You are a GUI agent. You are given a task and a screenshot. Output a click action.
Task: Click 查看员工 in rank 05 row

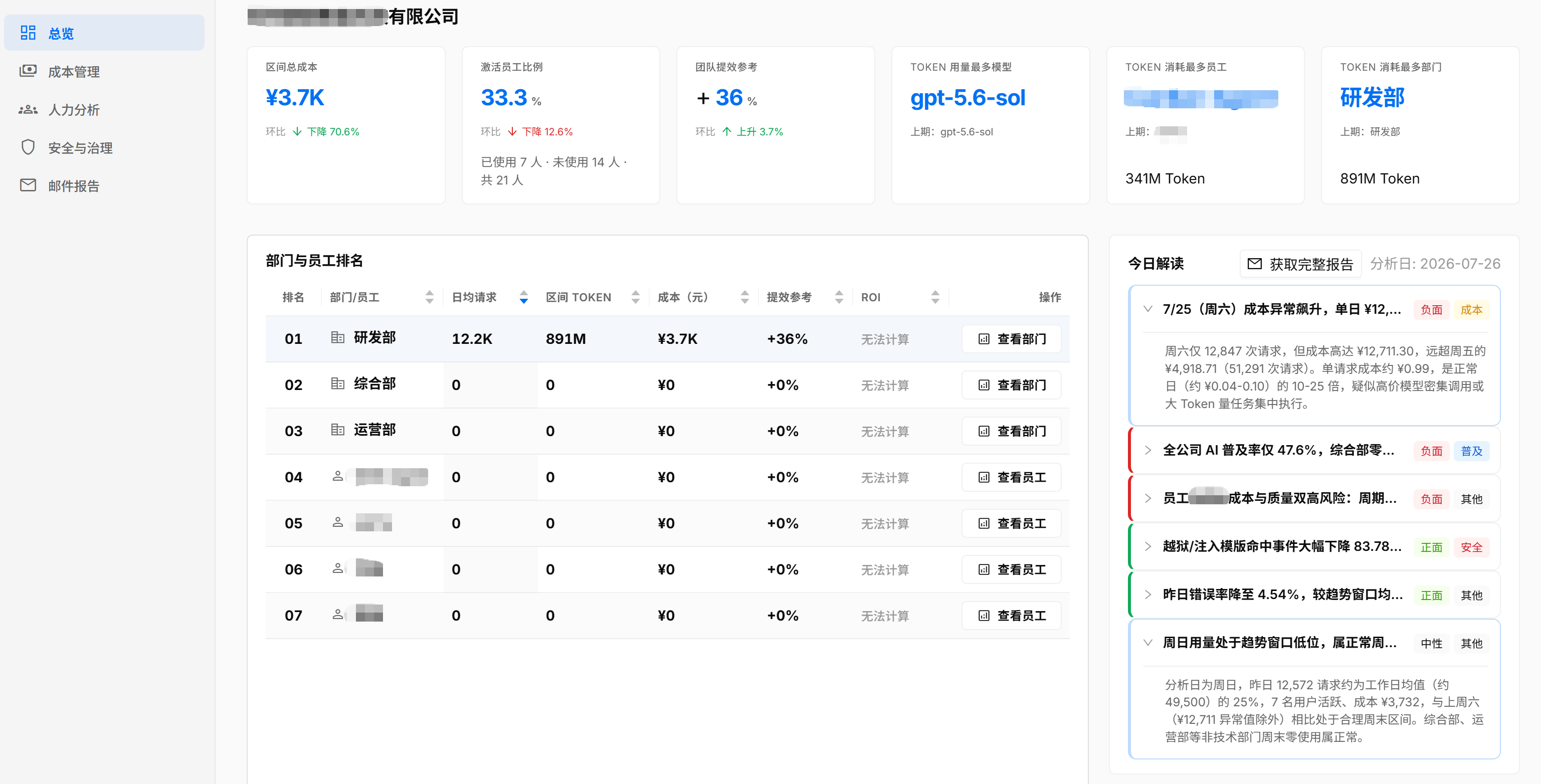1011,523
